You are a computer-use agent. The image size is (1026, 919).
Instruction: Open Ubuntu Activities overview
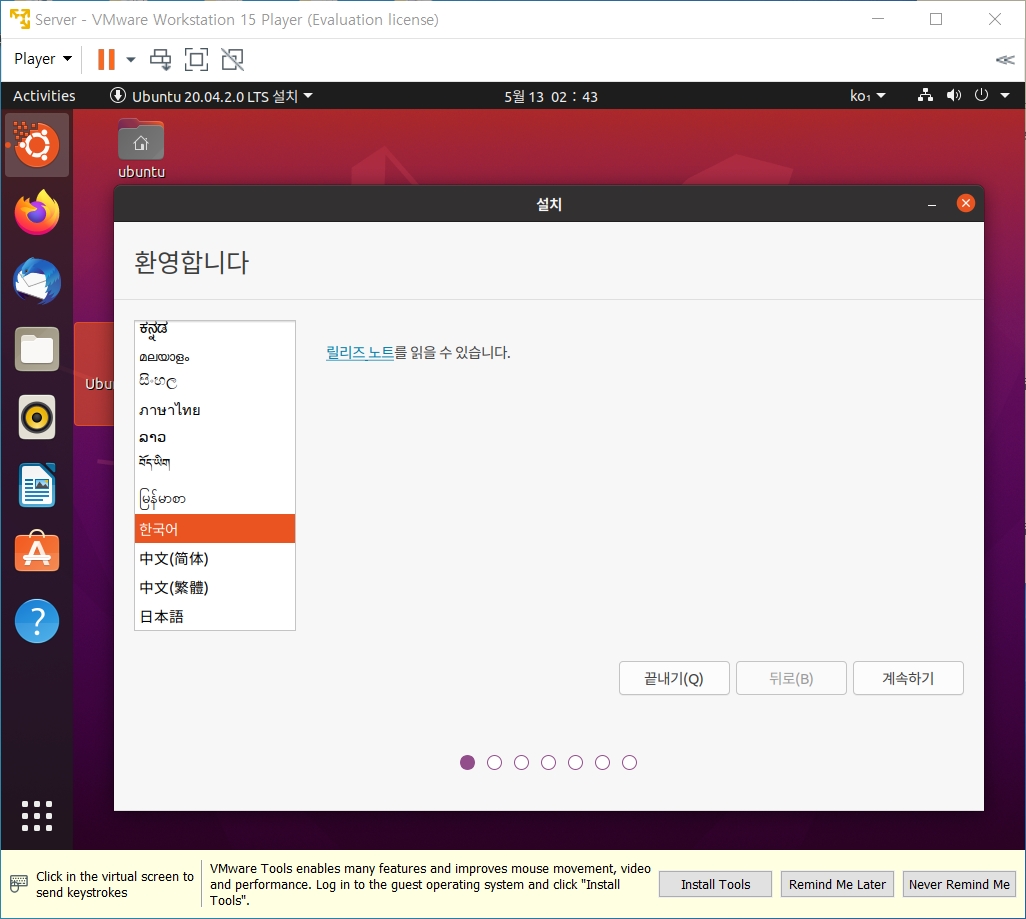point(44,96)
